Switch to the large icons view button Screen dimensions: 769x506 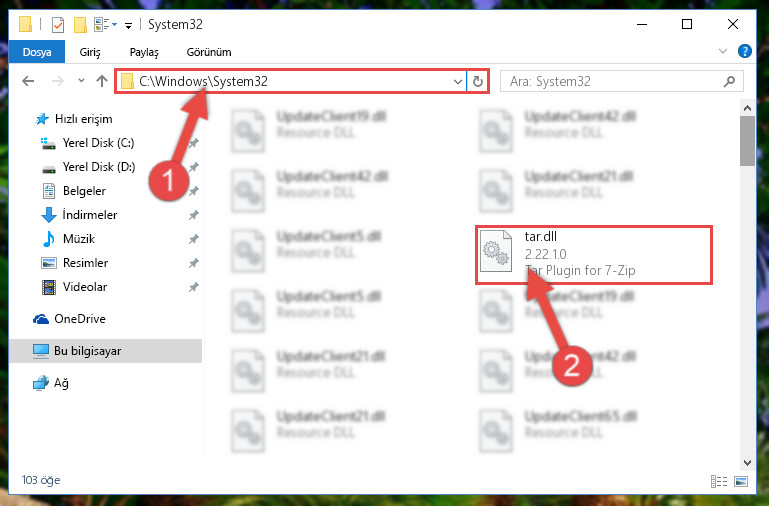(741, 481)
